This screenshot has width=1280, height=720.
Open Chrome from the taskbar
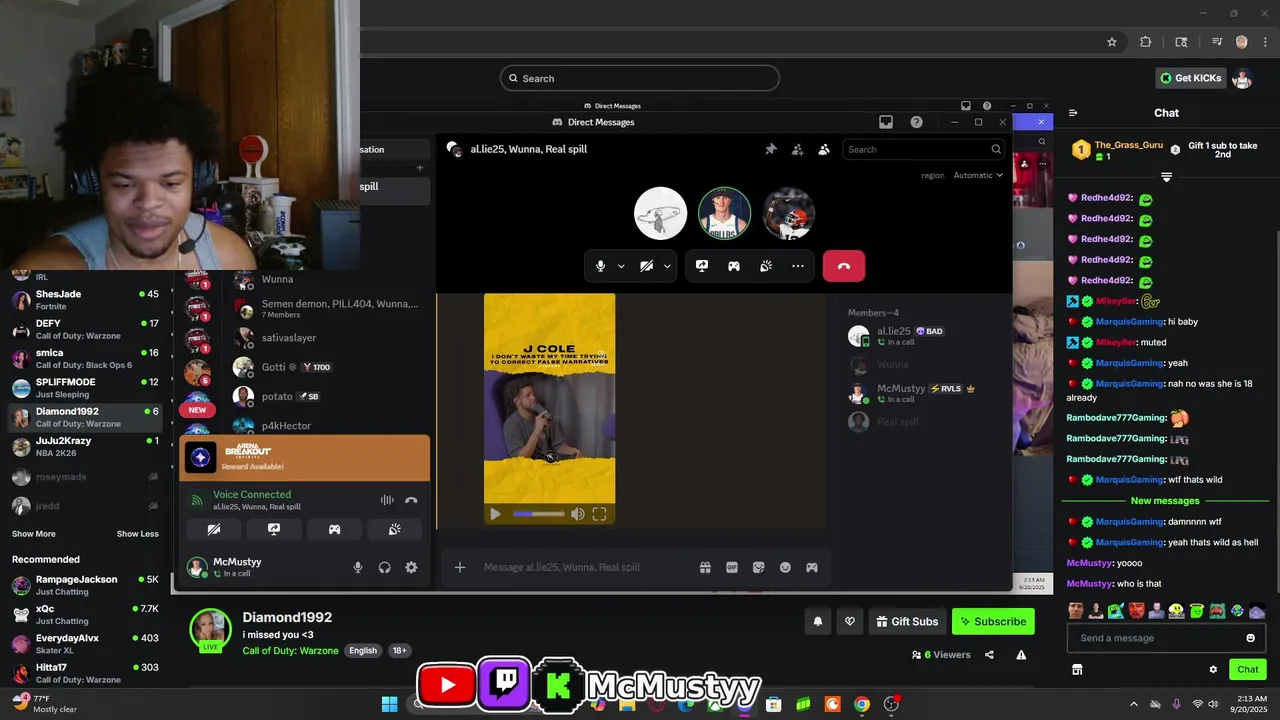pos(862,704)
